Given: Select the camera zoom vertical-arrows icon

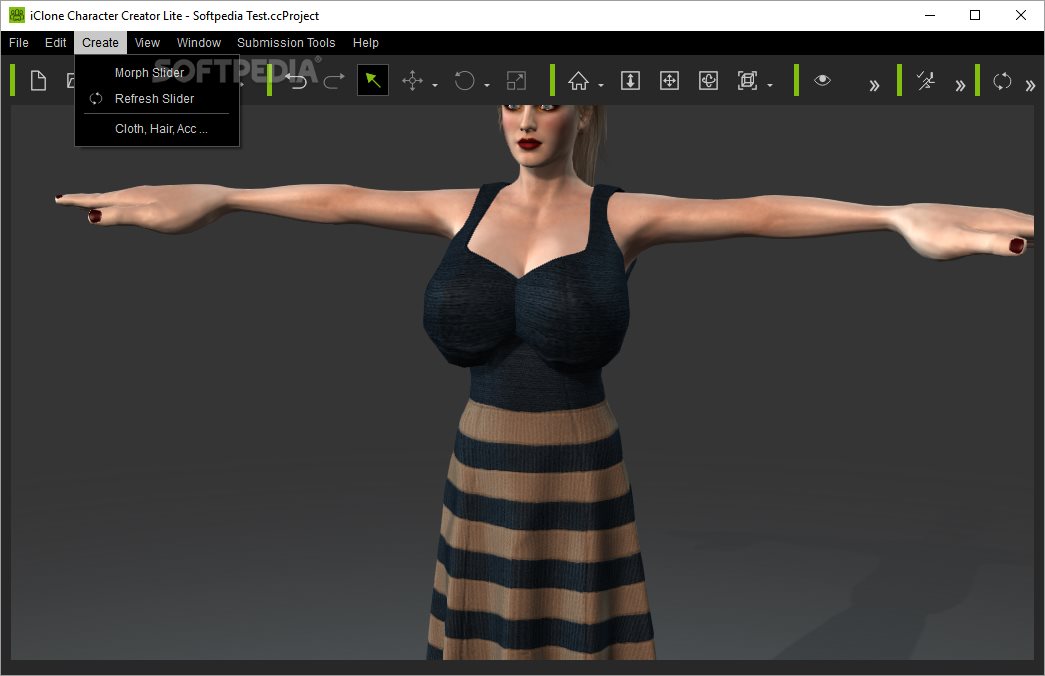Looking at the screenshot, I should click(x=630, y=81).
